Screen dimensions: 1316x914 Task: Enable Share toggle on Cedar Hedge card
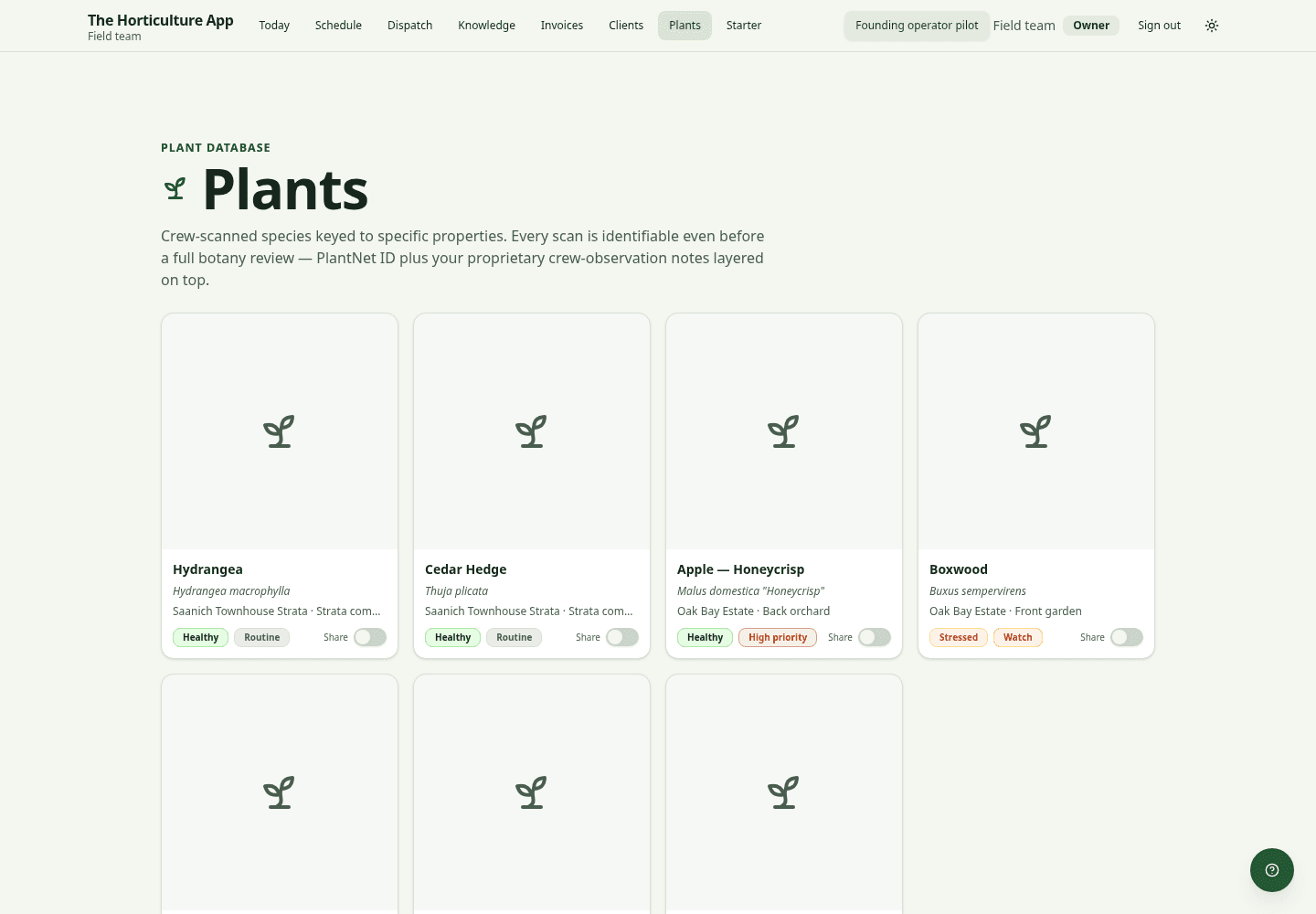(622, 637)
